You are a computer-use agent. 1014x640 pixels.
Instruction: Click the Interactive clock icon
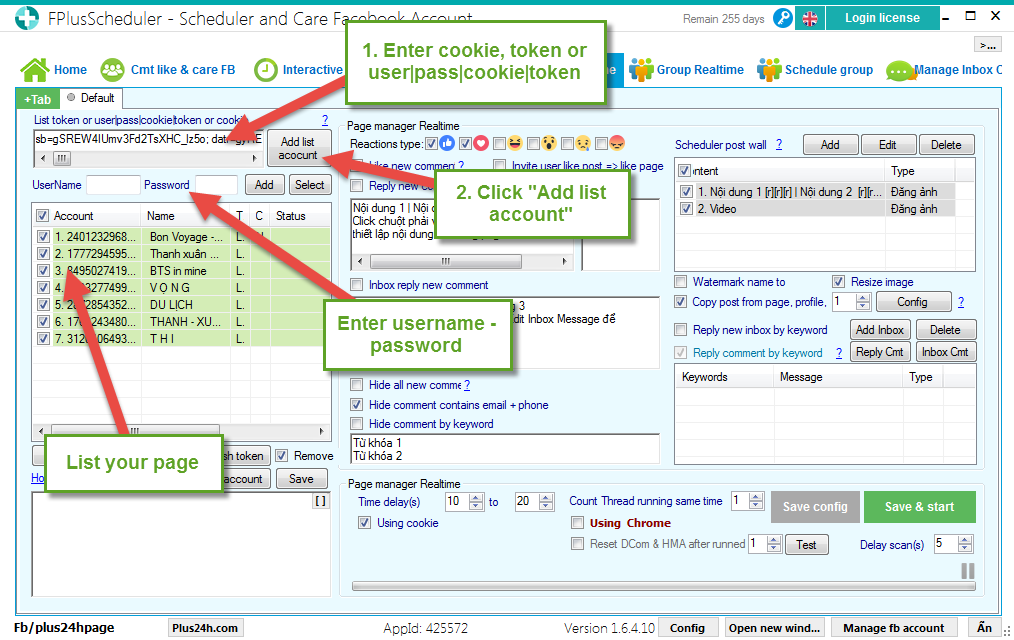point(265,70)
